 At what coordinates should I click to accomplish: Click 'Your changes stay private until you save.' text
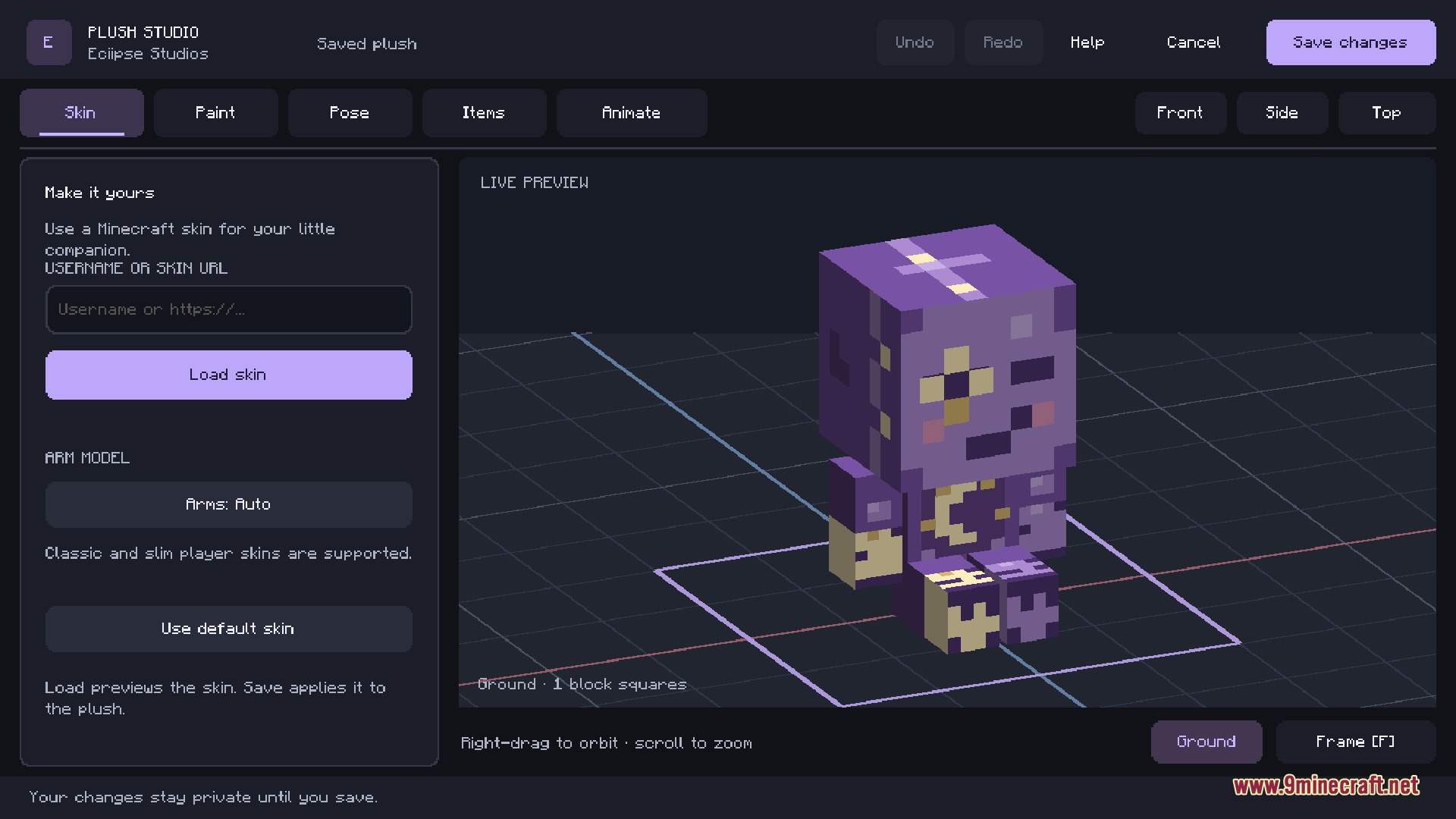[203, 797]
